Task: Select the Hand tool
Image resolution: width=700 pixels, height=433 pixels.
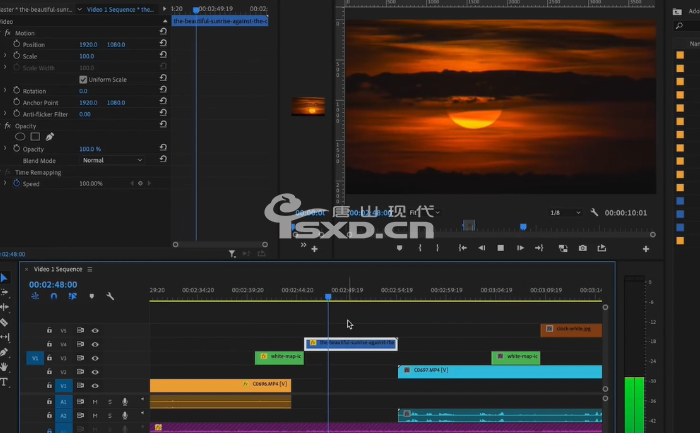Action: pyautogui.click(x=4, y=367)
